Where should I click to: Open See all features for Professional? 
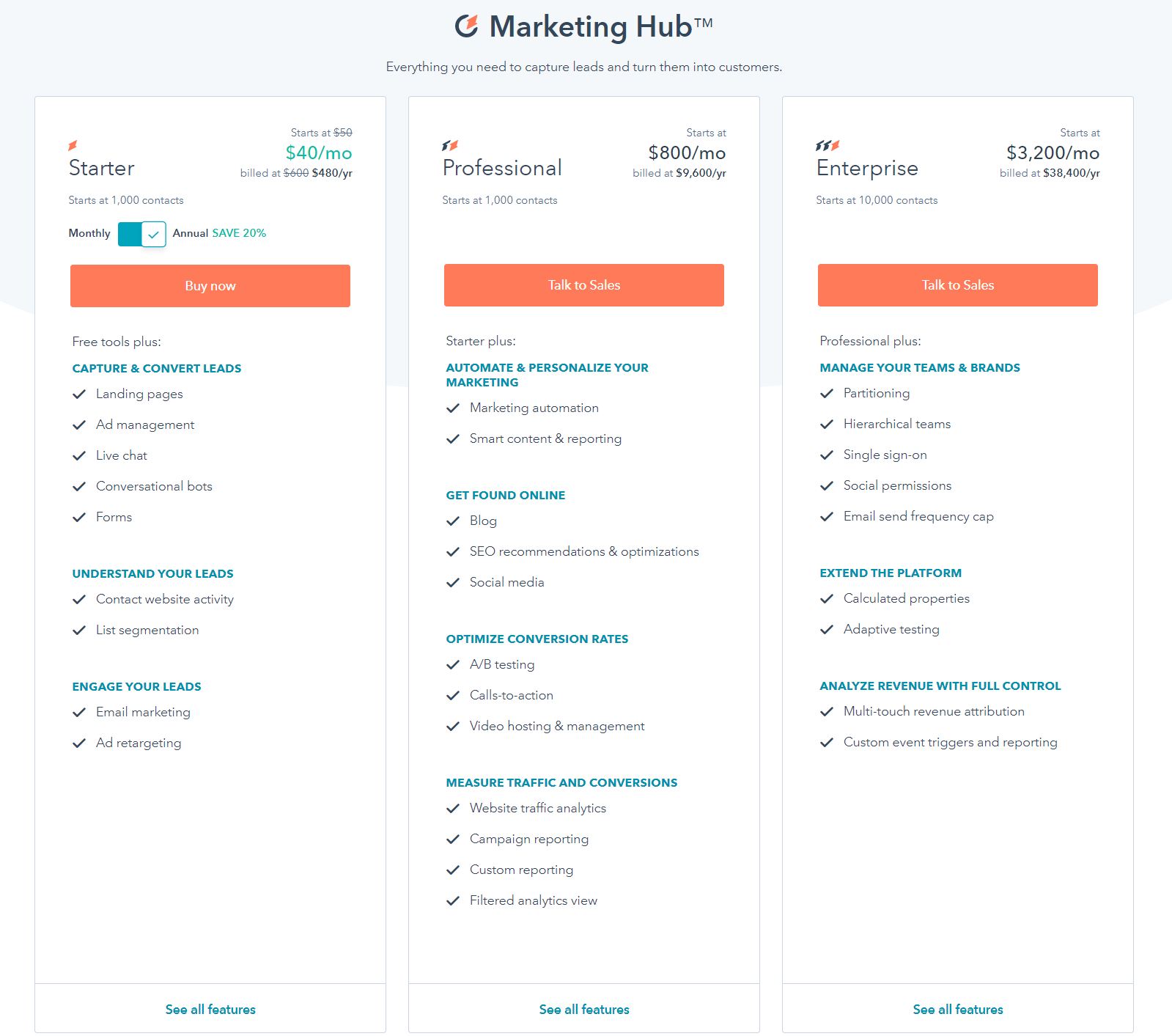pyautogui.click(x=584, y=1010)
